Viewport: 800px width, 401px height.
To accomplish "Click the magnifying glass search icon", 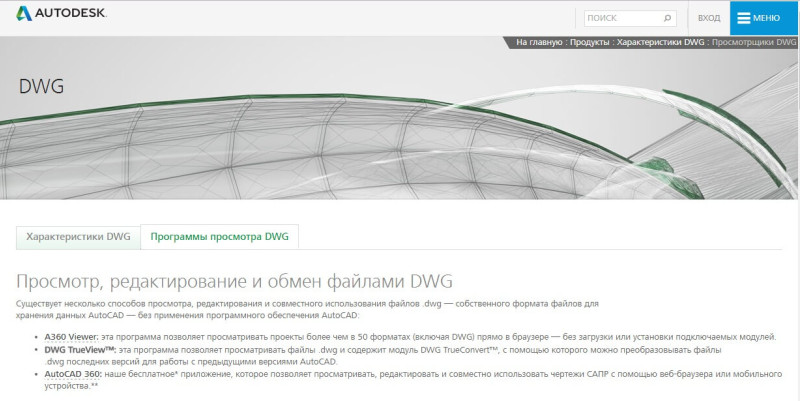I will [x=667, y=18].
